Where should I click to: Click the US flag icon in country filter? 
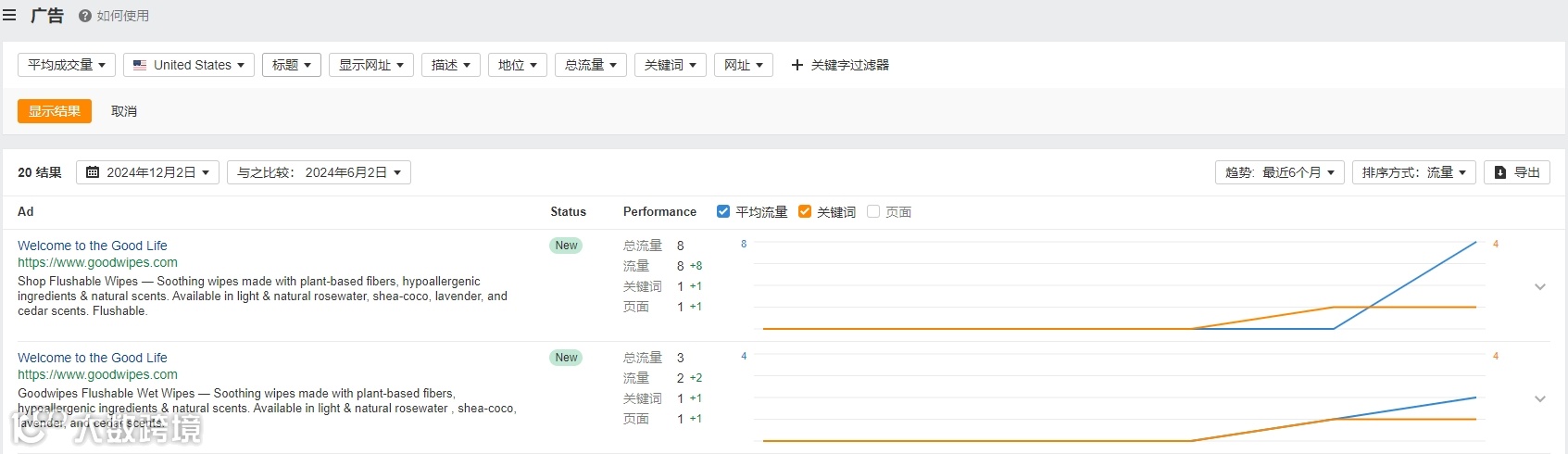click(140, 65)
